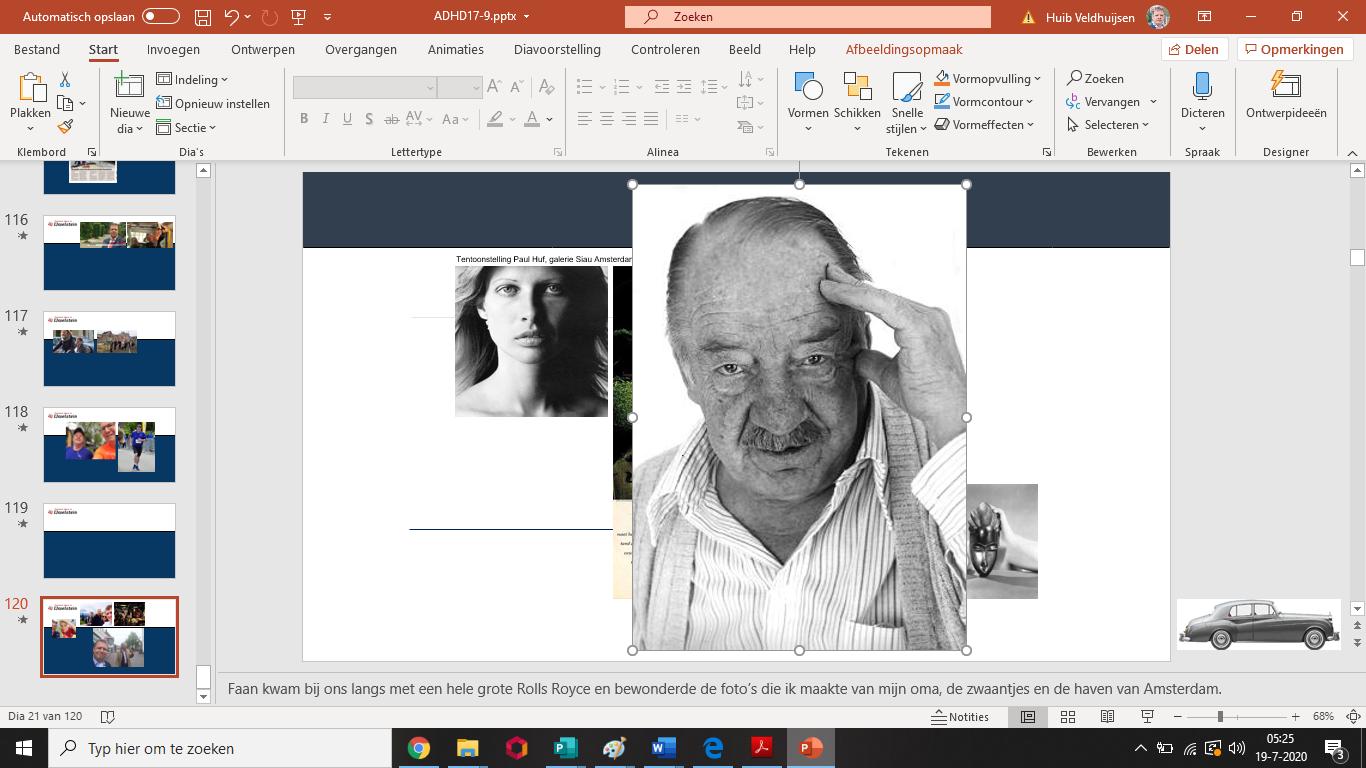Open Ontwerpideeën designer pane
This screenshot has height=768, width=1366.
tap(1286, 97)
